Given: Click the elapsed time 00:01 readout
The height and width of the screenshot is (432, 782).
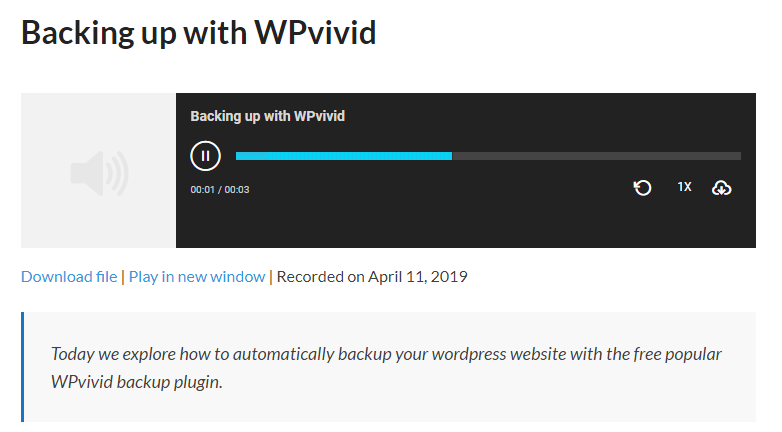Looking at the screenshot, I should (x=202, y=190).
